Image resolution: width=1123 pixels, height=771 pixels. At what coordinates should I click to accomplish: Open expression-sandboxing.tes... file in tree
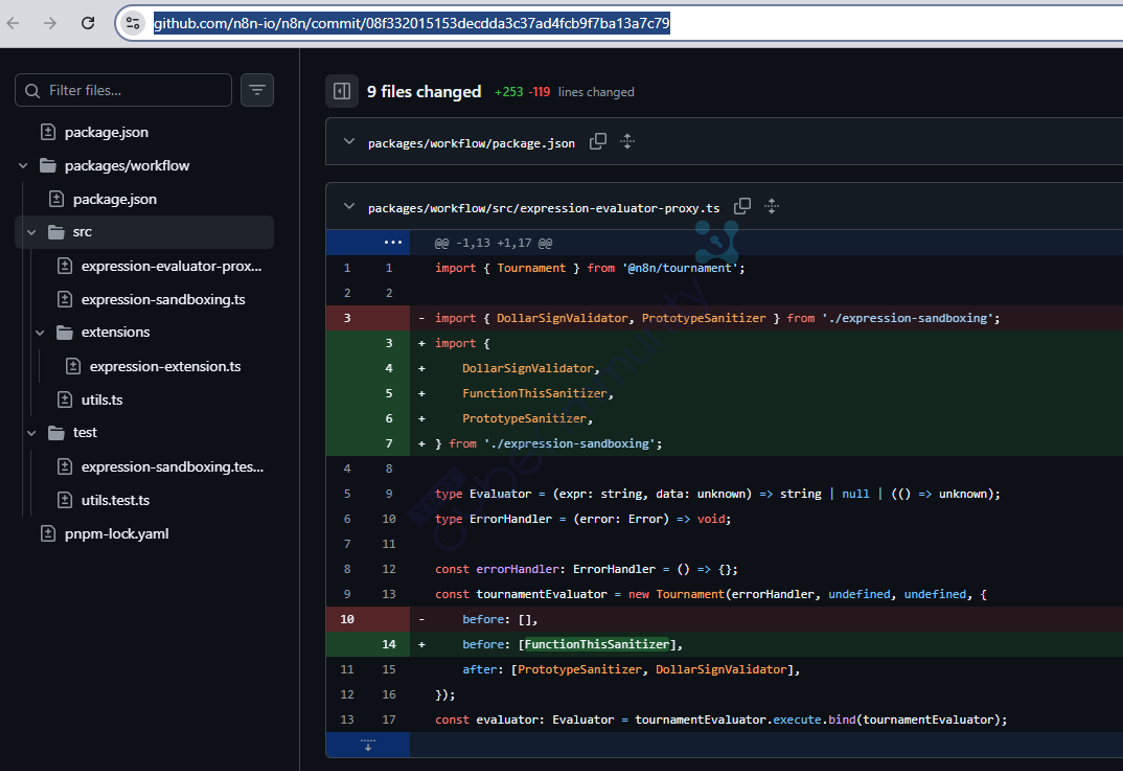click(172, 467)
